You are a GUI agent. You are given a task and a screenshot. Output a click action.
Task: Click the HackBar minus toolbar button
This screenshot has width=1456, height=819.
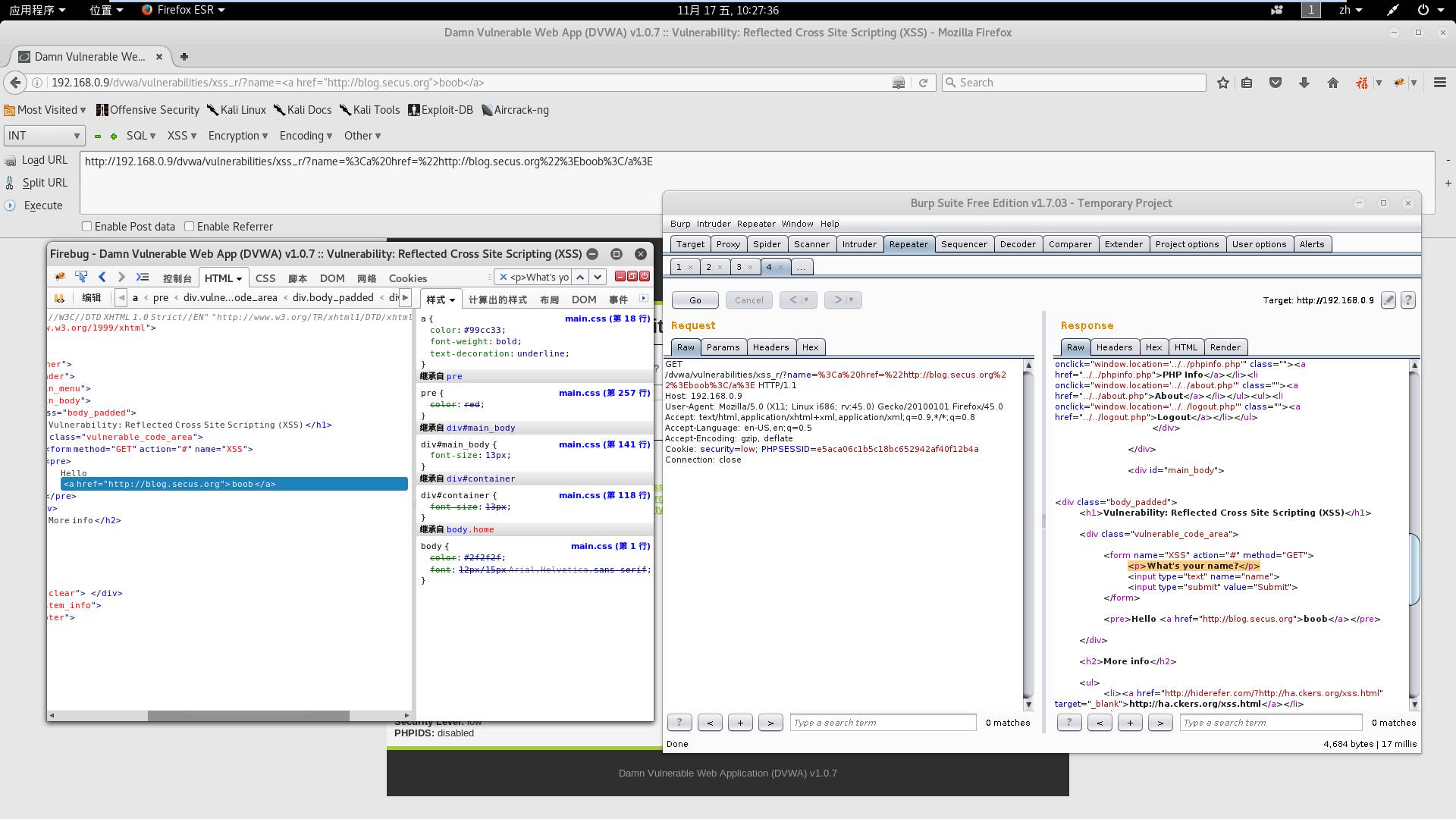click(97, 136)
